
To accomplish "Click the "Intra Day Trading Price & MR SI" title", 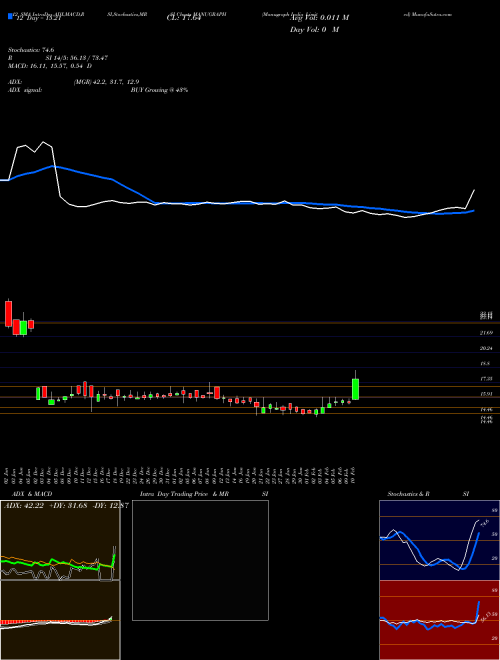I will 206,494.
